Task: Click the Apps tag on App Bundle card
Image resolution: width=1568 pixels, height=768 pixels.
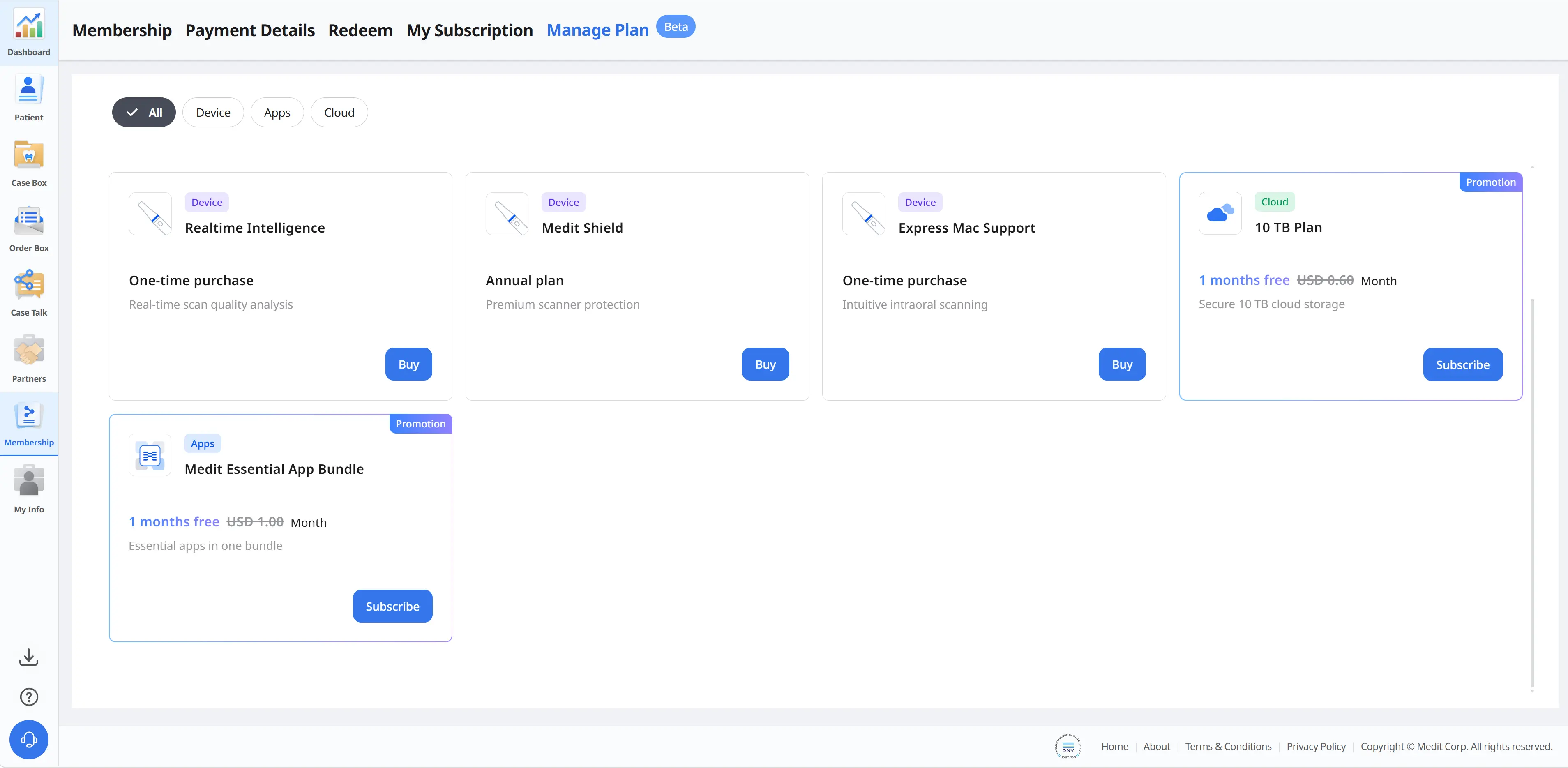Action: point(203,443)
